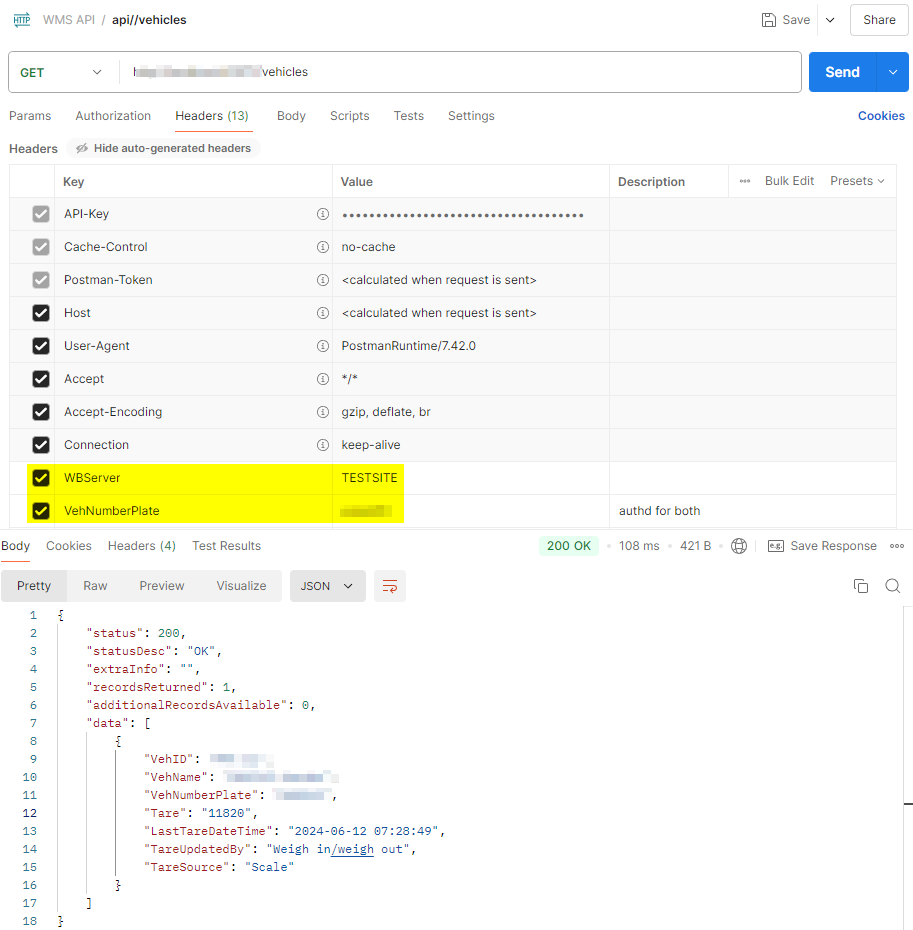Open the Cookies link
913x930 pixels.
pyautogui.click(x=881, y=116)
